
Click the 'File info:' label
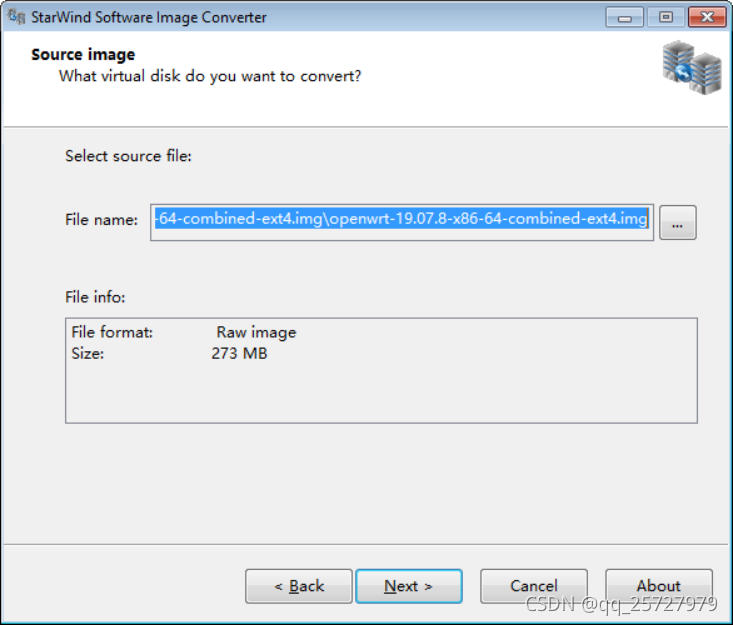click(x=95, y=297)
